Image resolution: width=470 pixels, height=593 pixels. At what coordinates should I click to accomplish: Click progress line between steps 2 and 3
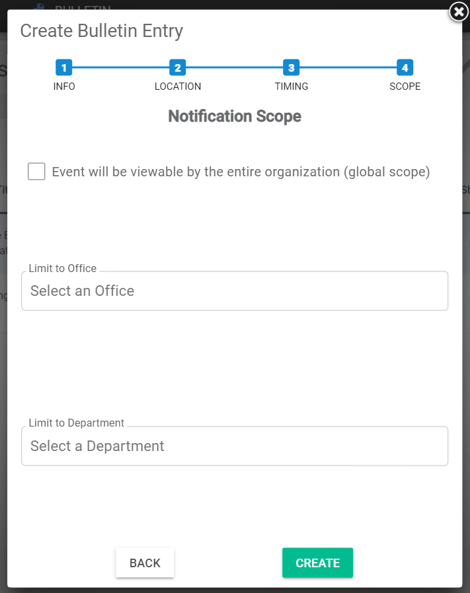click(234, 68)
